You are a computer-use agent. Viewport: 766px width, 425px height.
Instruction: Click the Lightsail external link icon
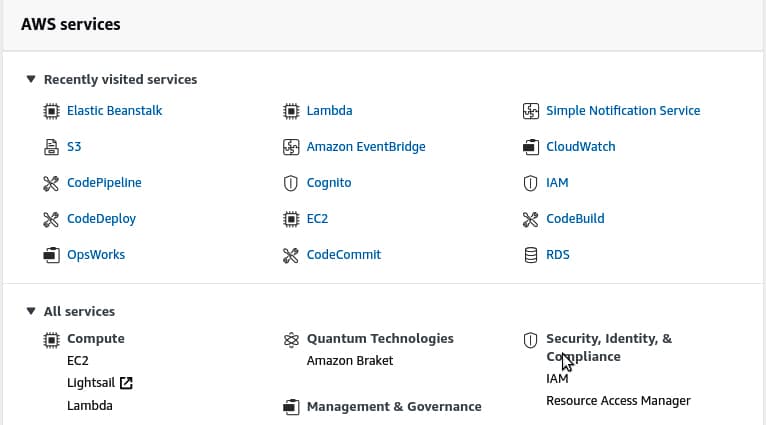[126, 383]
